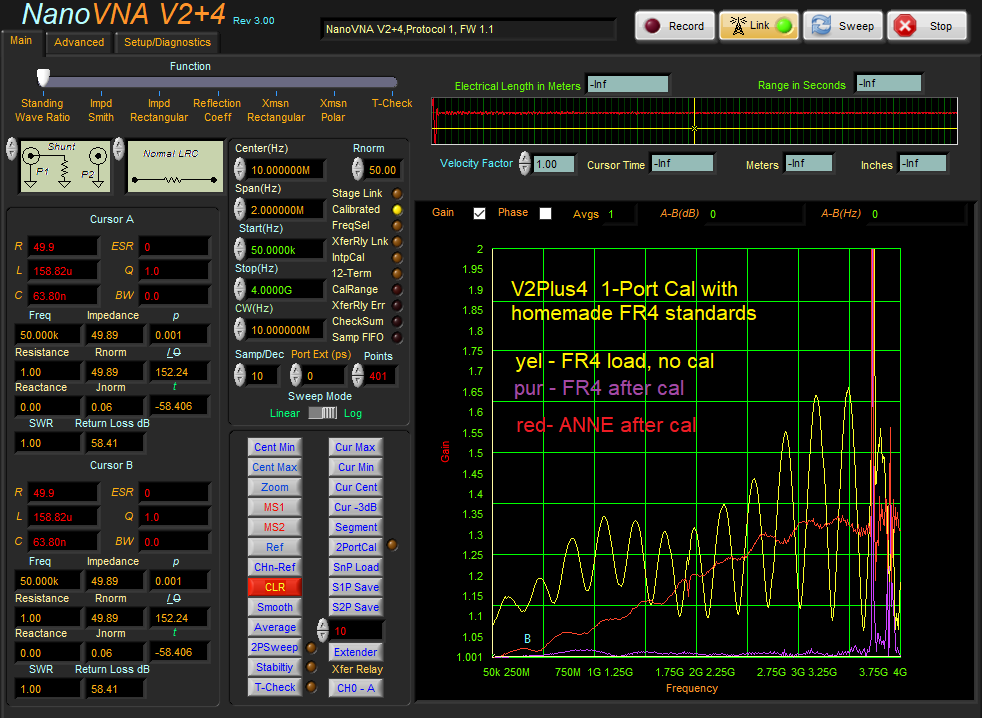Click the Avgs value field
Screen dimensions: 982x721
tap(621, 214)
